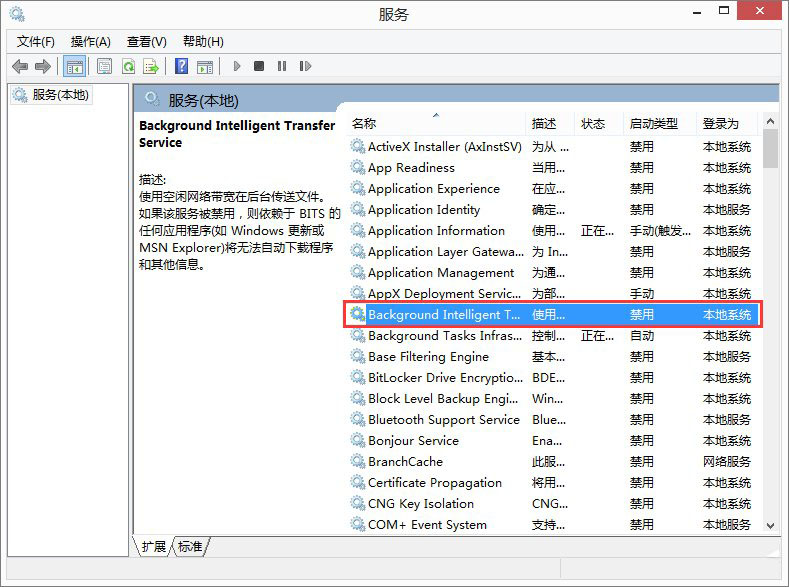
Task: Select Application Management service
Action: pos(441,273)
